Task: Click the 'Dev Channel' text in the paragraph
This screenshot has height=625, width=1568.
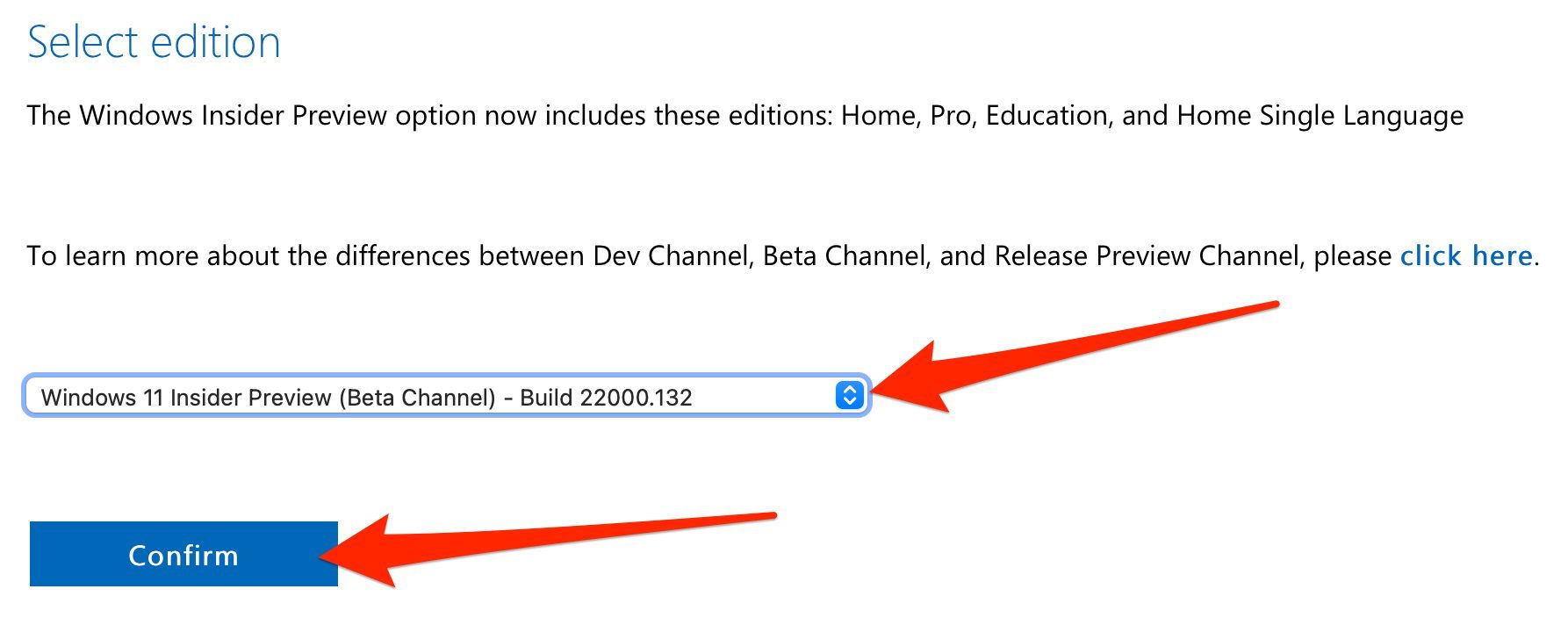Action: pyautogui.click(x=672, y=255)
